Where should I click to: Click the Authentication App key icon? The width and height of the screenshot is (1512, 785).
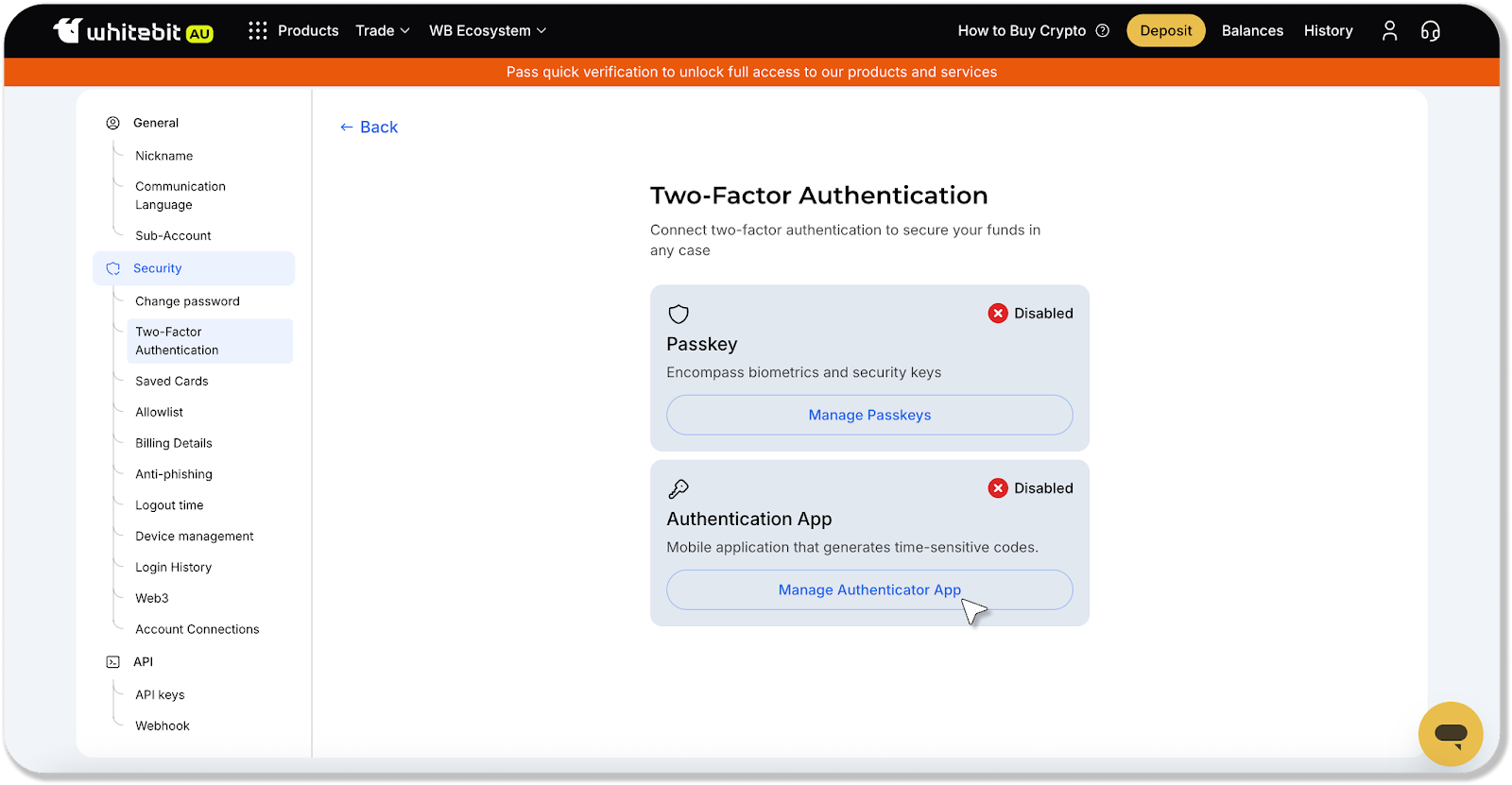[679, 488]
